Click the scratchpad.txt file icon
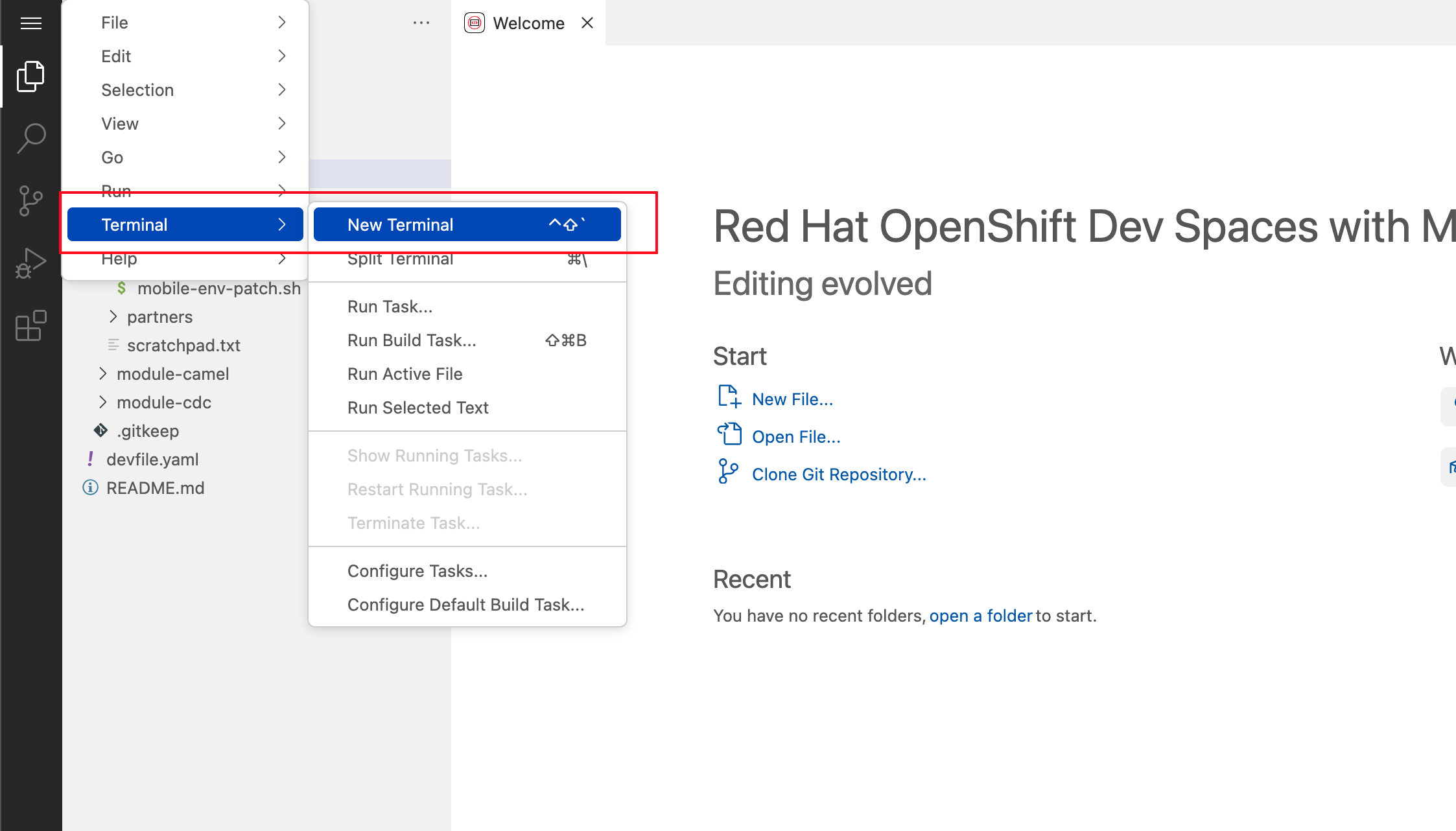The image size is (1456, 831). [113, 345]
